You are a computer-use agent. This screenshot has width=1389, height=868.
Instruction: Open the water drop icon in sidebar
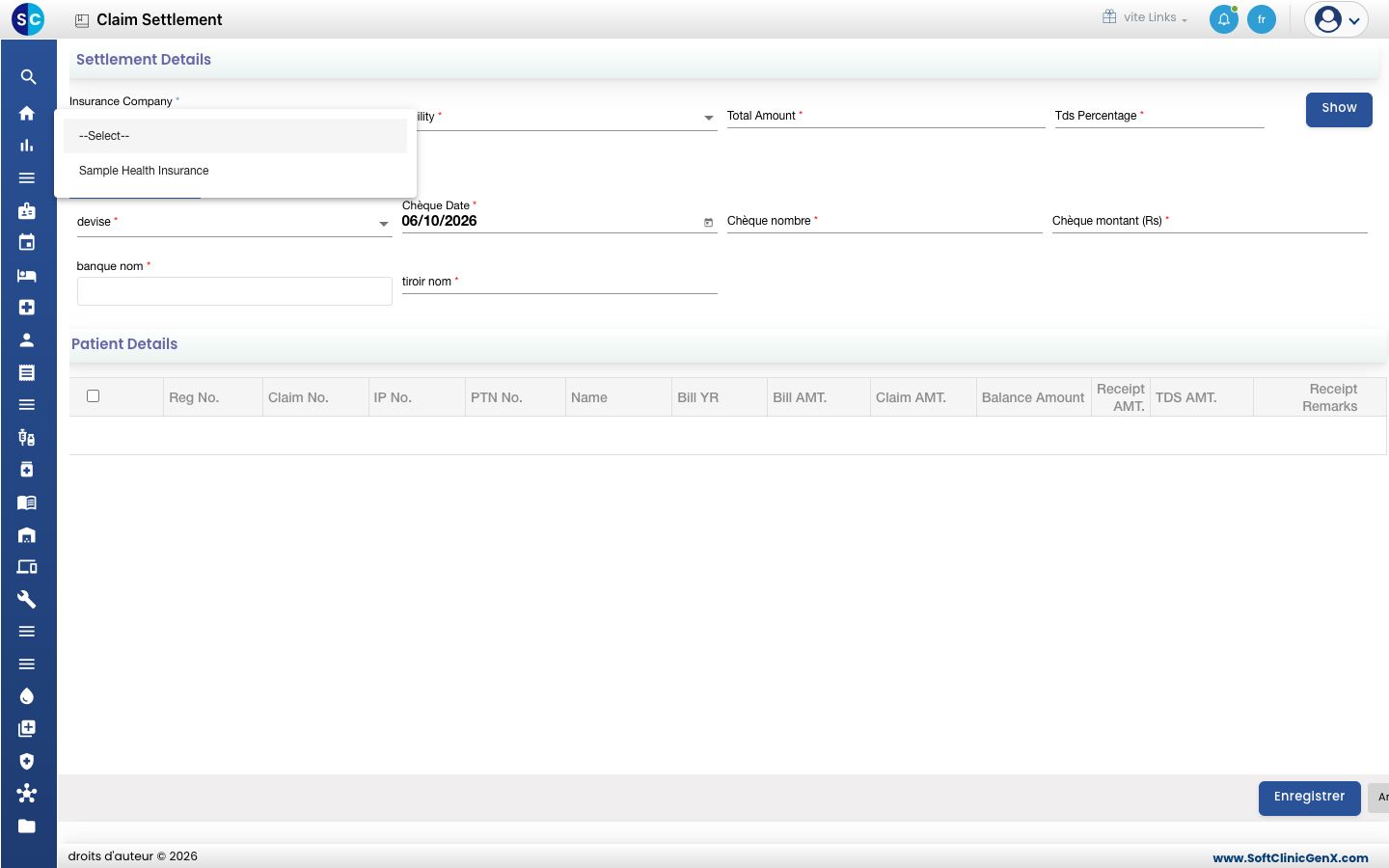[27, 696]
